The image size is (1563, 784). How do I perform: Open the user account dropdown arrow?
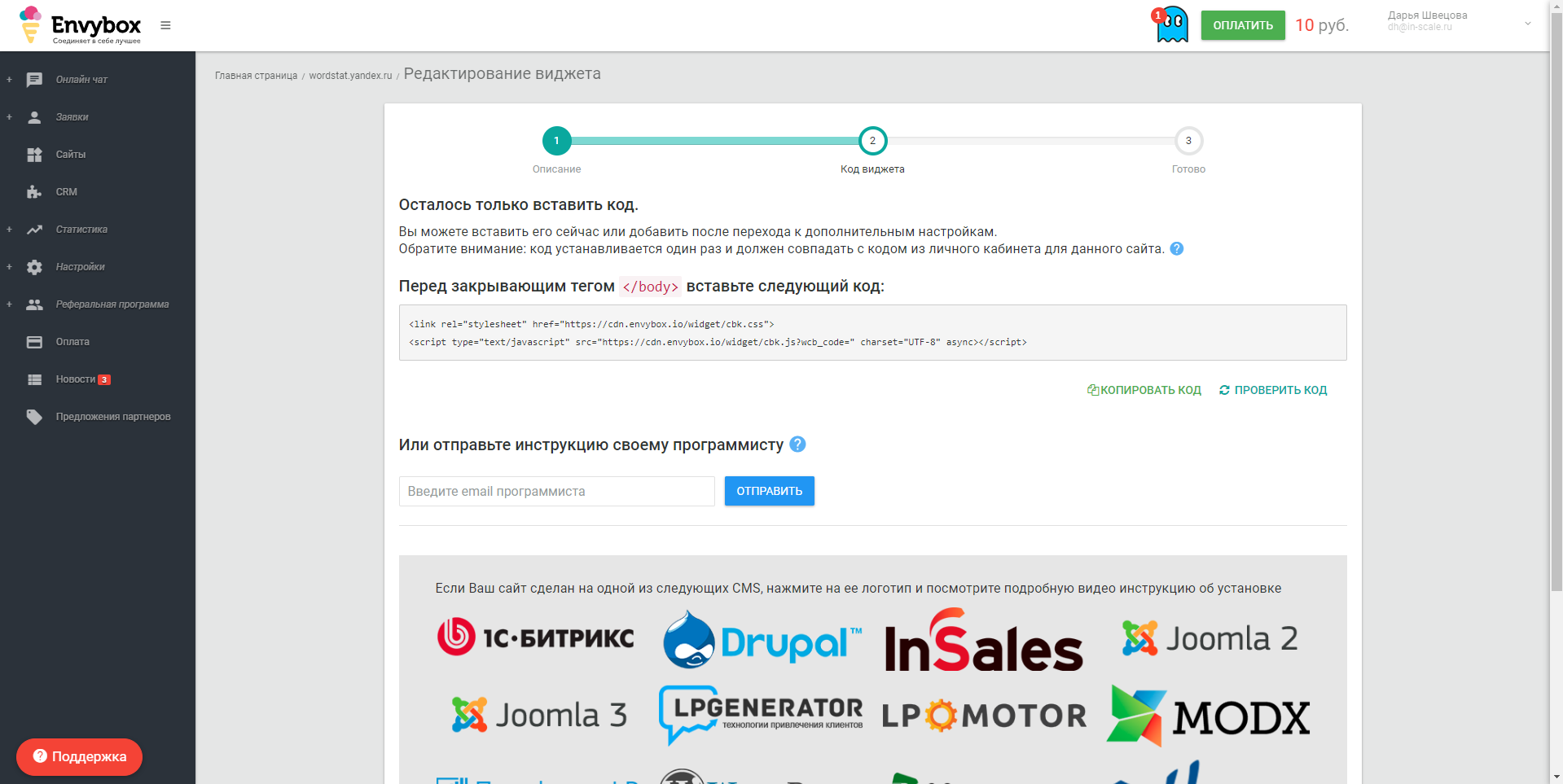(1528, 24)
